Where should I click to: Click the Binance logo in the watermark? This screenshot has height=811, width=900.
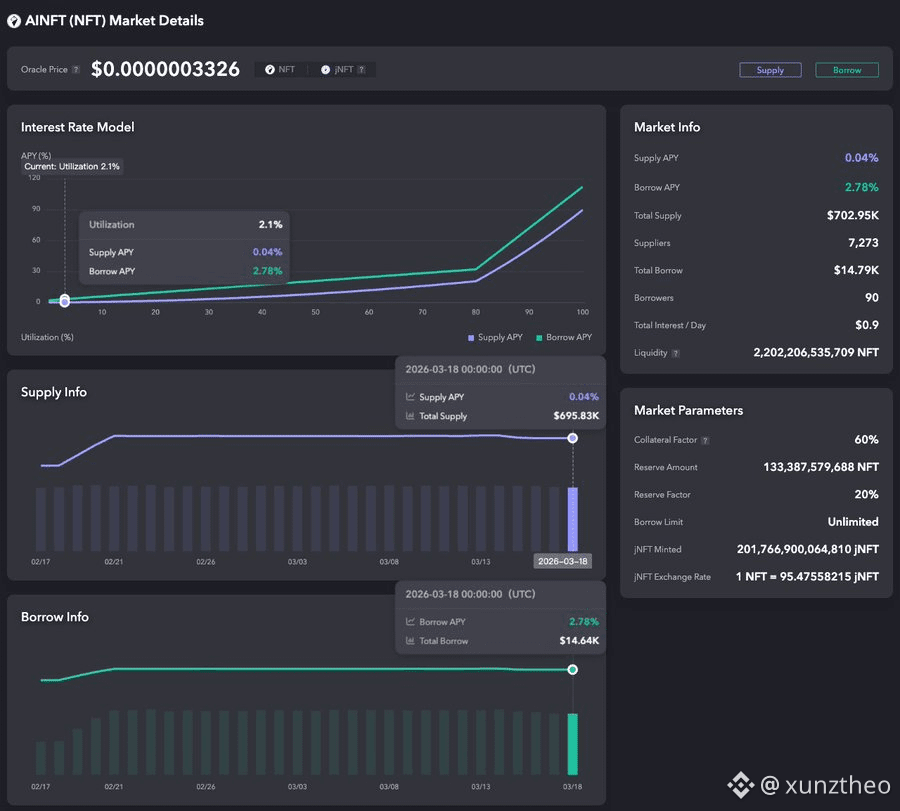point(740,785)
